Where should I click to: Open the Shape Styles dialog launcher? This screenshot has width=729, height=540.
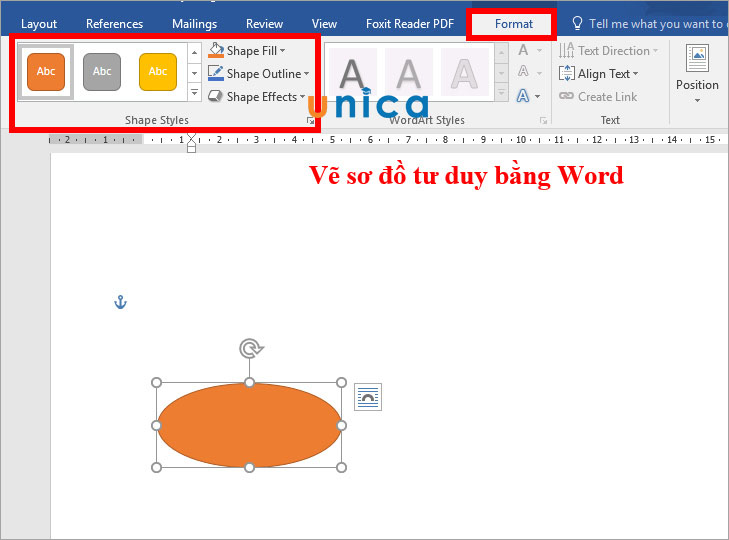311,121
